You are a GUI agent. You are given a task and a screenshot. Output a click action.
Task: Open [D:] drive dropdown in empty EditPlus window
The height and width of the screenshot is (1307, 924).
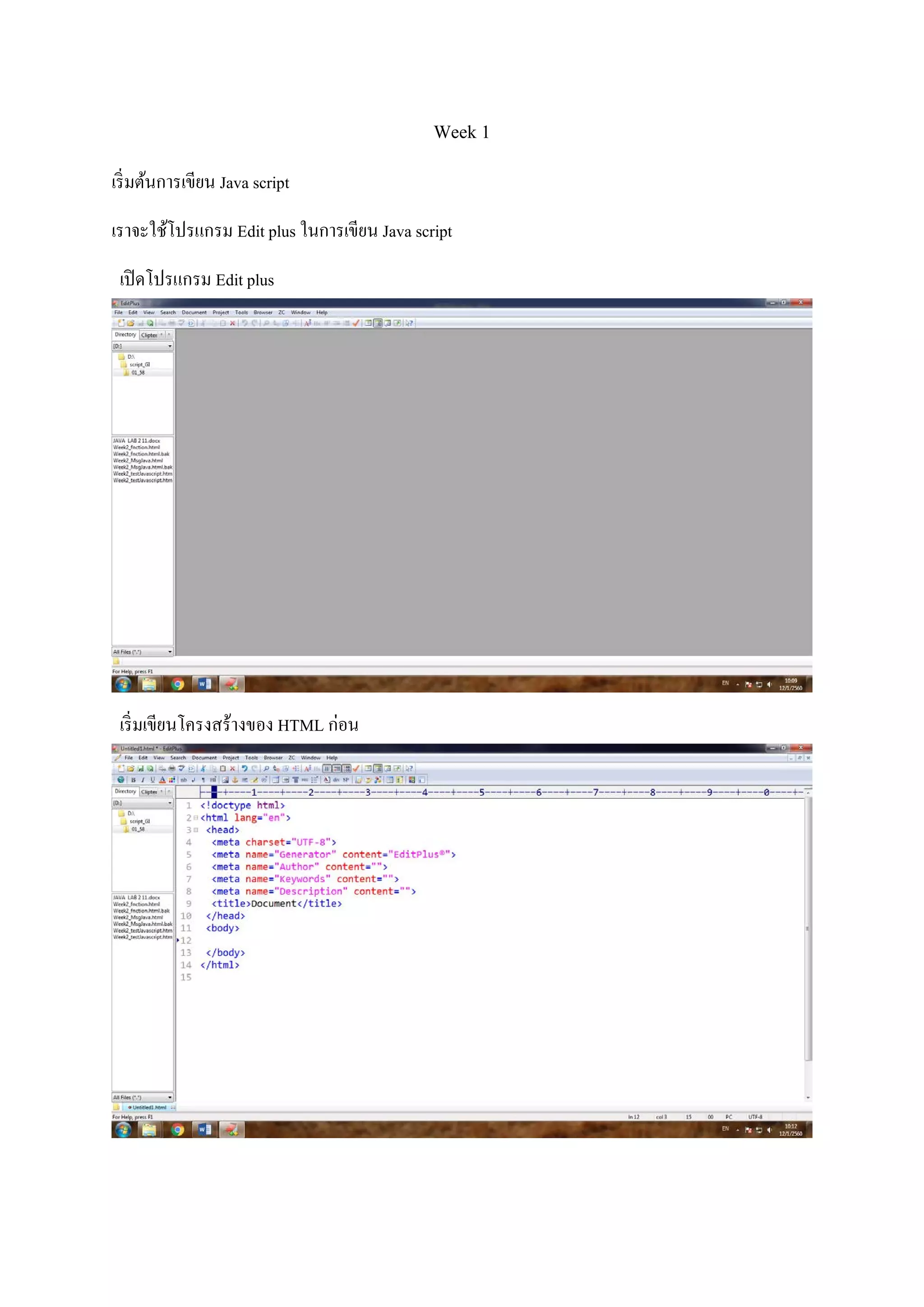[143, 346]
